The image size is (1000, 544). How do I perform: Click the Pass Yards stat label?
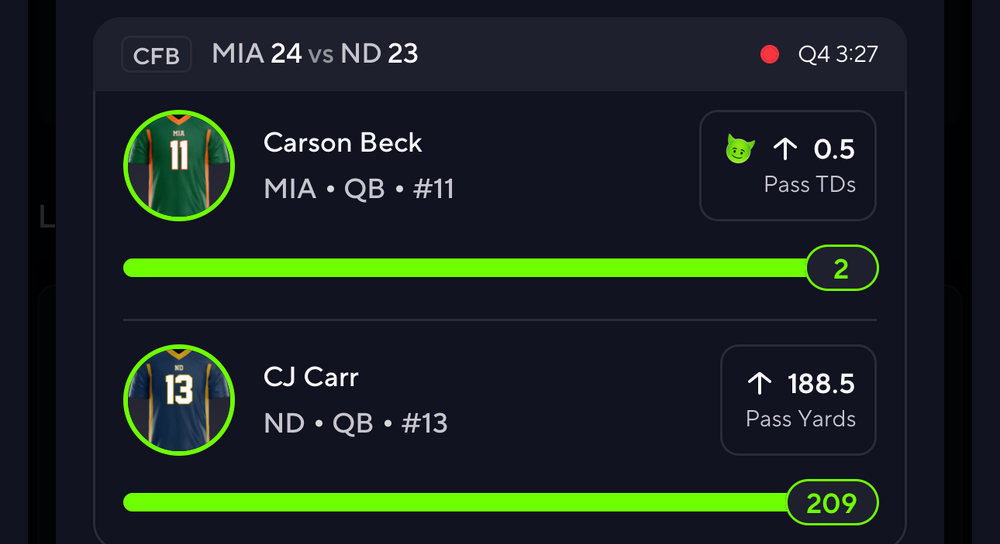click(801, 419)
